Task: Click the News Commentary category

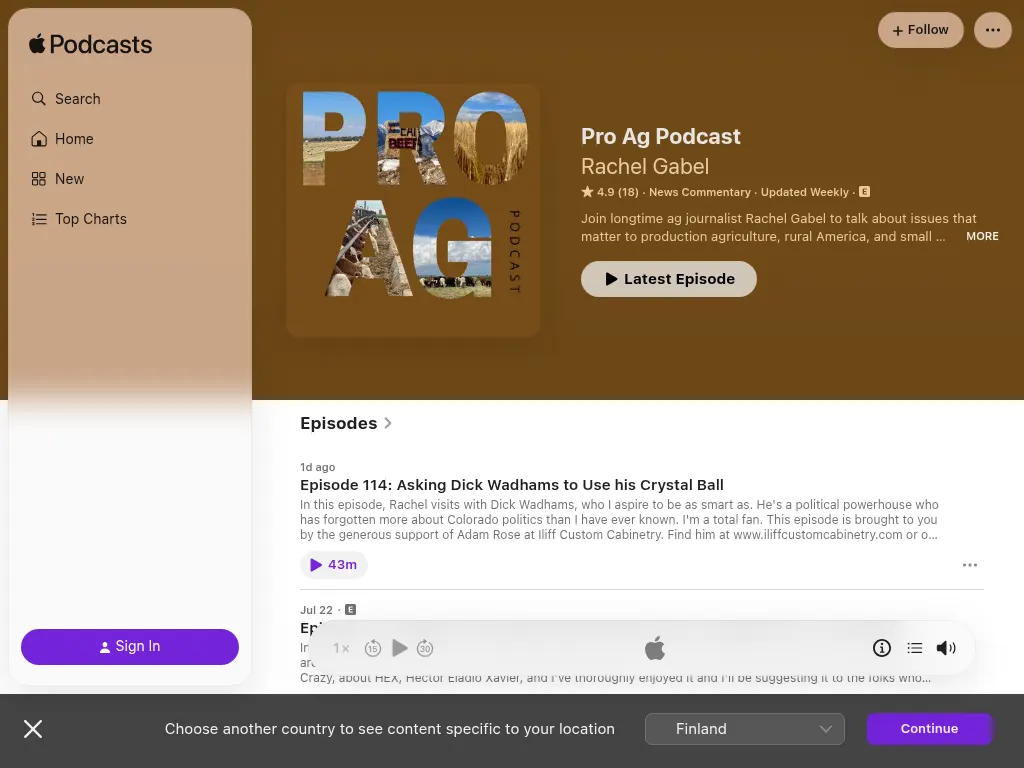Action: pos(699,192)
